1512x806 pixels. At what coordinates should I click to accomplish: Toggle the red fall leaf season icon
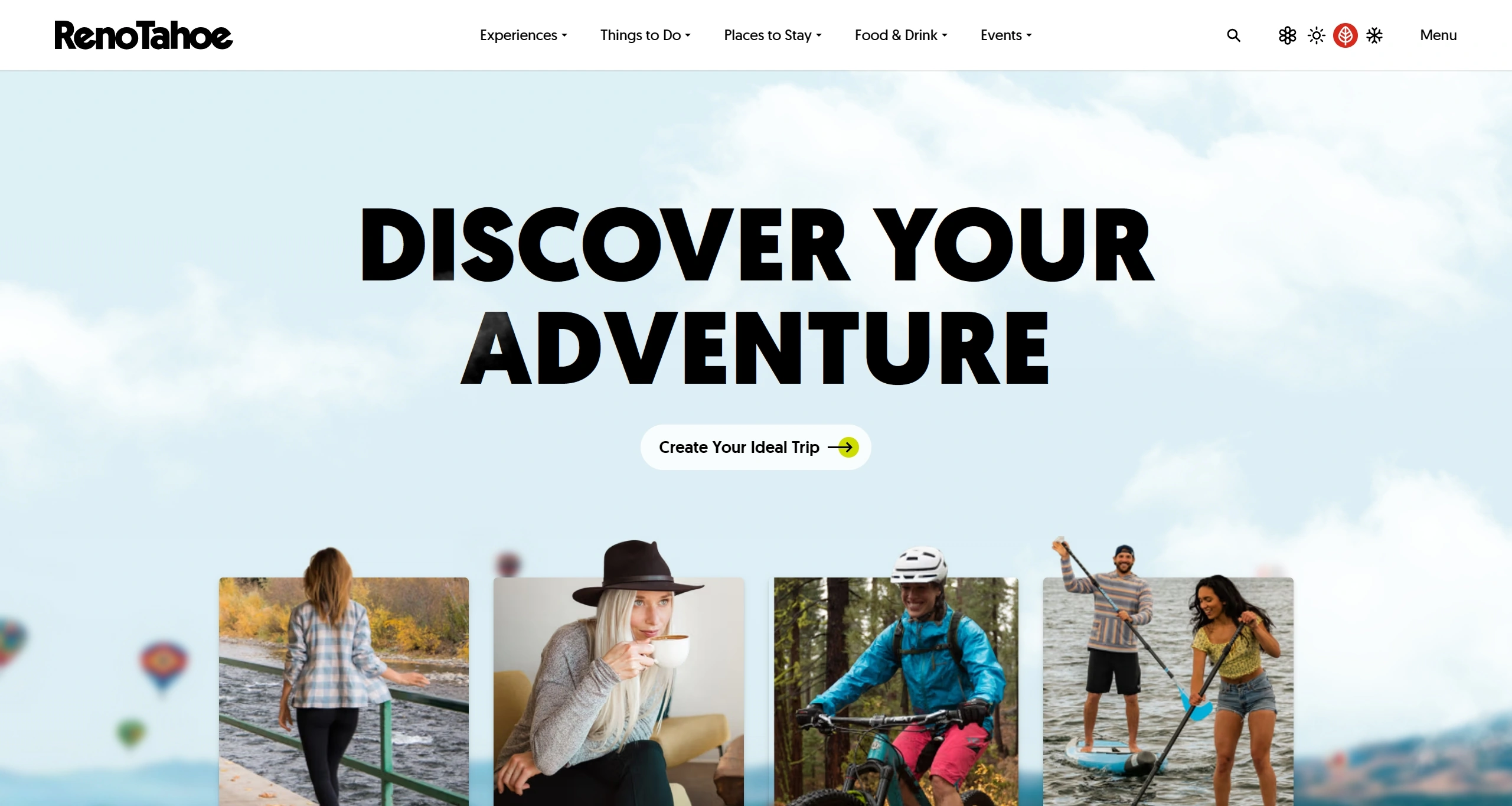[x=1345, y=35]
